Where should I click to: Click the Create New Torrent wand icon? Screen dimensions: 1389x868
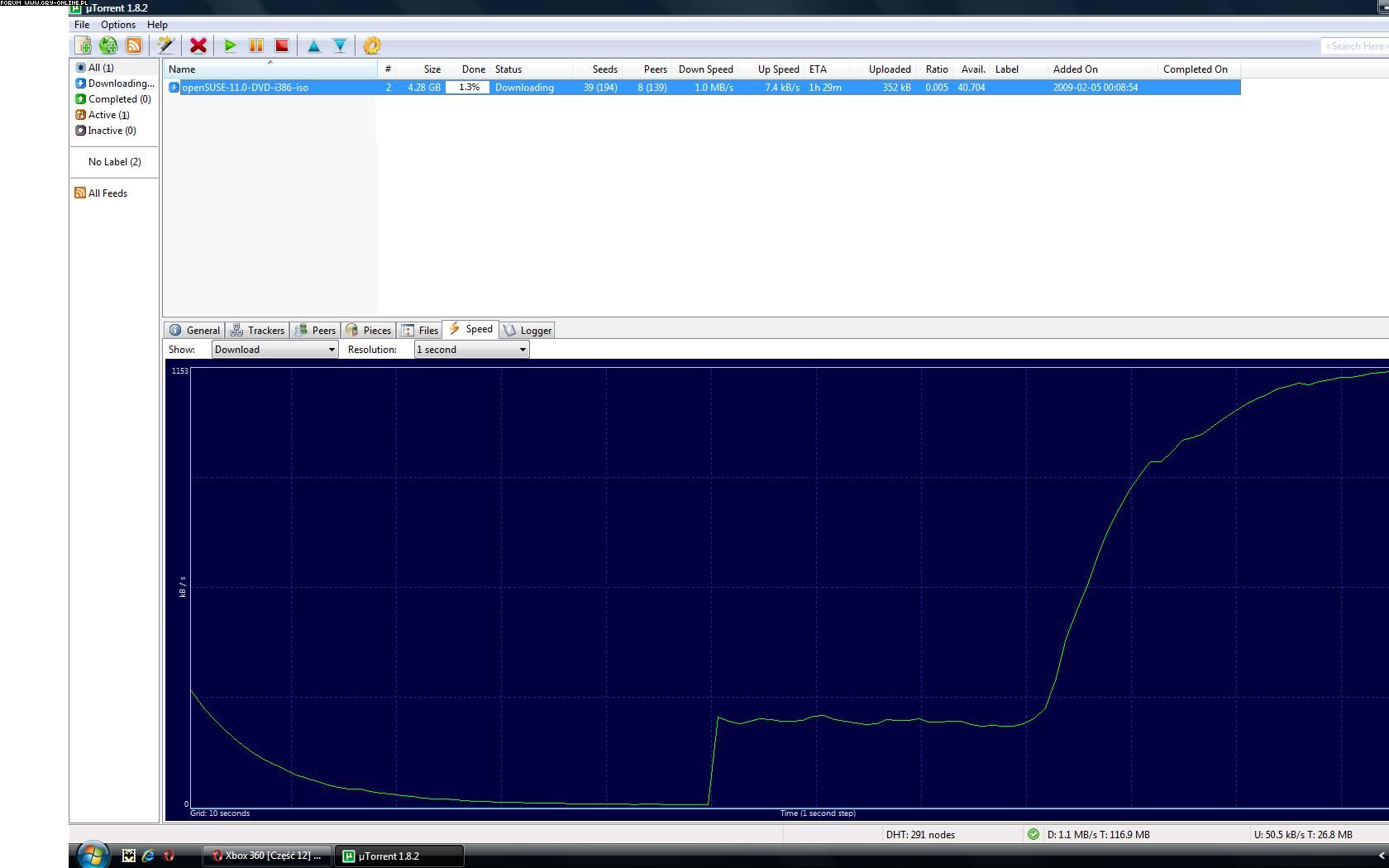tap(165, 46)
